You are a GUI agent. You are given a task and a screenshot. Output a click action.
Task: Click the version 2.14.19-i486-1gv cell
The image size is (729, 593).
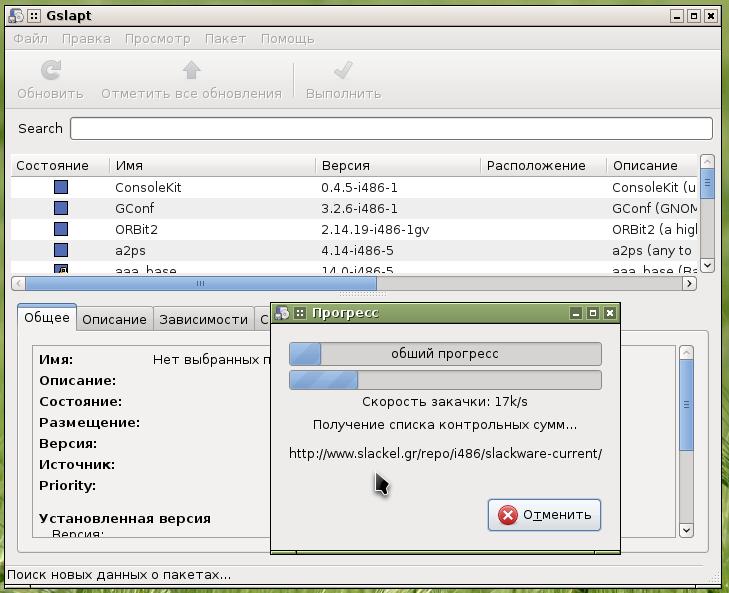(375, 229)
